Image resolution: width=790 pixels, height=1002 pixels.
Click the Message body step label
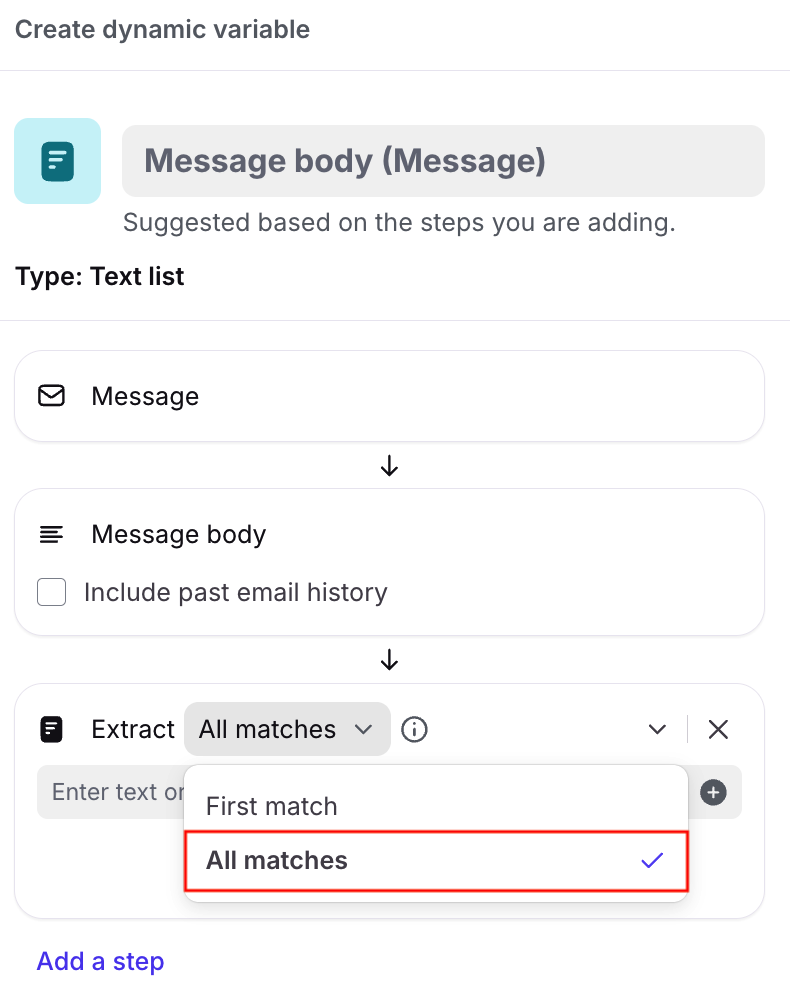tap(178, 534)
